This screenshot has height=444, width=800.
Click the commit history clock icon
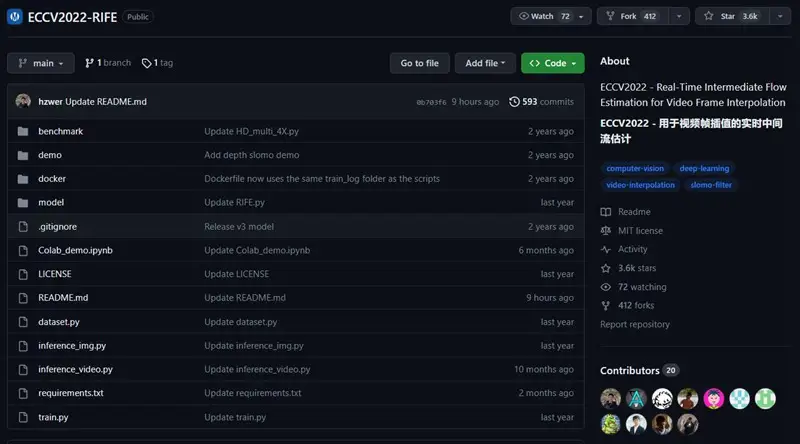pyautogui.click(x=514, y=102)
